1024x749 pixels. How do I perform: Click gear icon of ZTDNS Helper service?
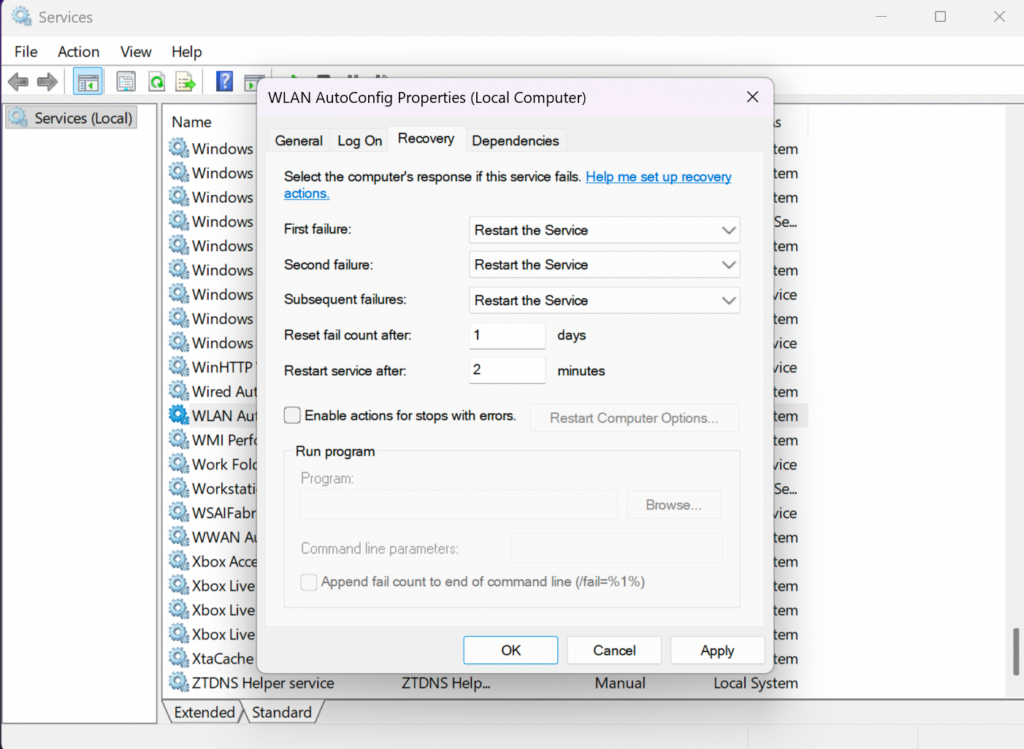tap(178, 682)
